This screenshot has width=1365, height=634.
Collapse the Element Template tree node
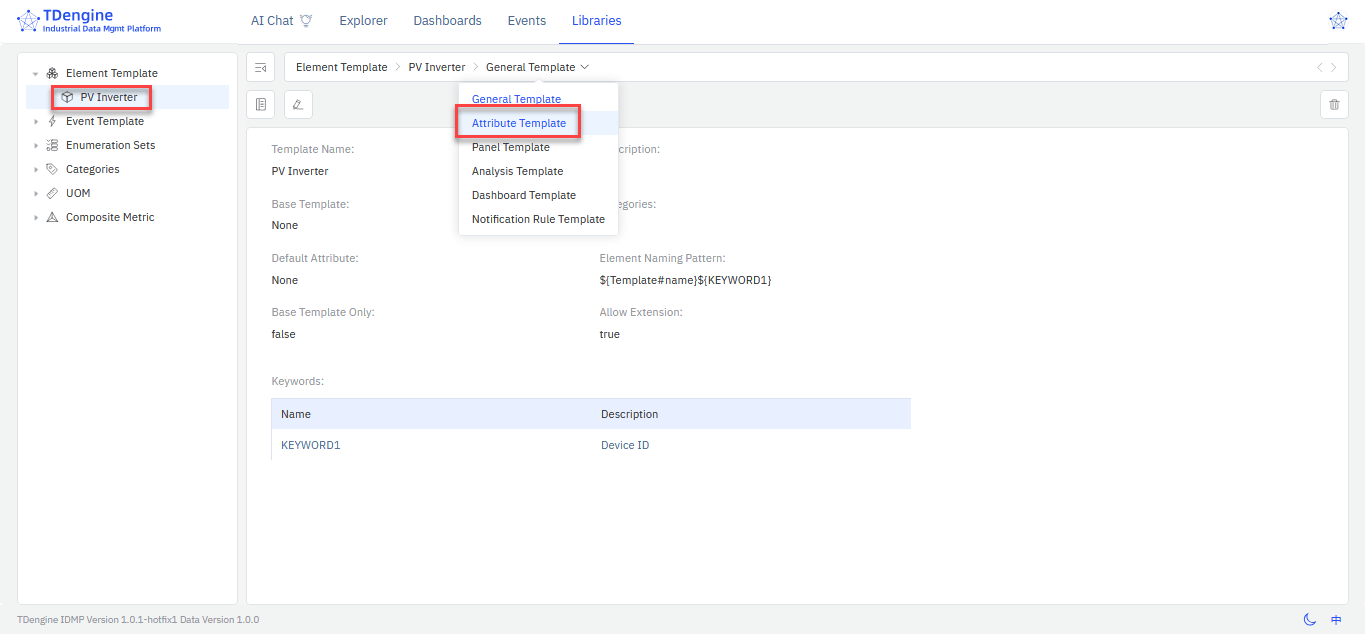(36, 74)
